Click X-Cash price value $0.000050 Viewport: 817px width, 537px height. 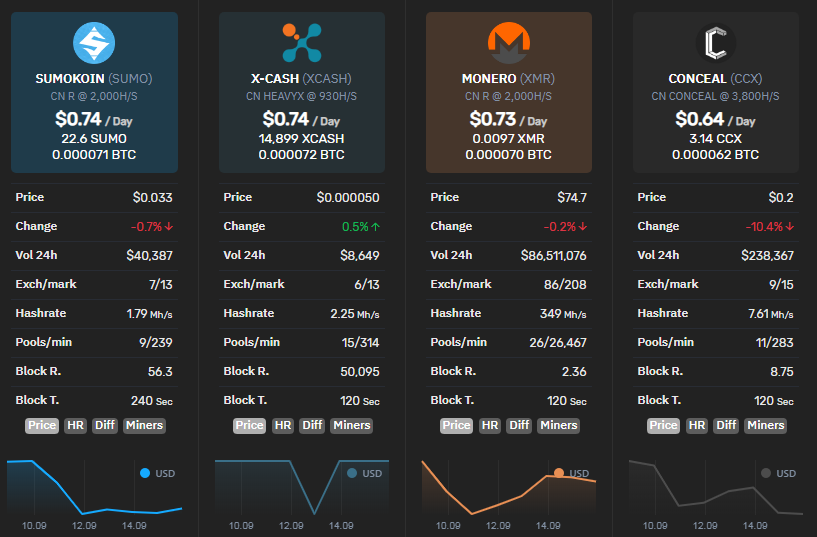[348, 197]
